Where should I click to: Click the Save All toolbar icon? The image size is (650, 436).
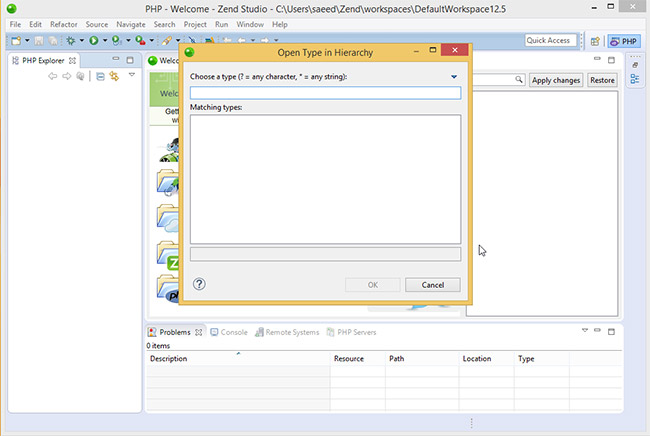point(53,41)
